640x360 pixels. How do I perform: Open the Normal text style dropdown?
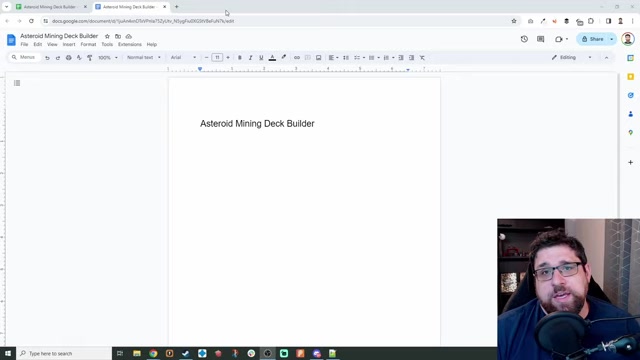click(x=144, y=58)
